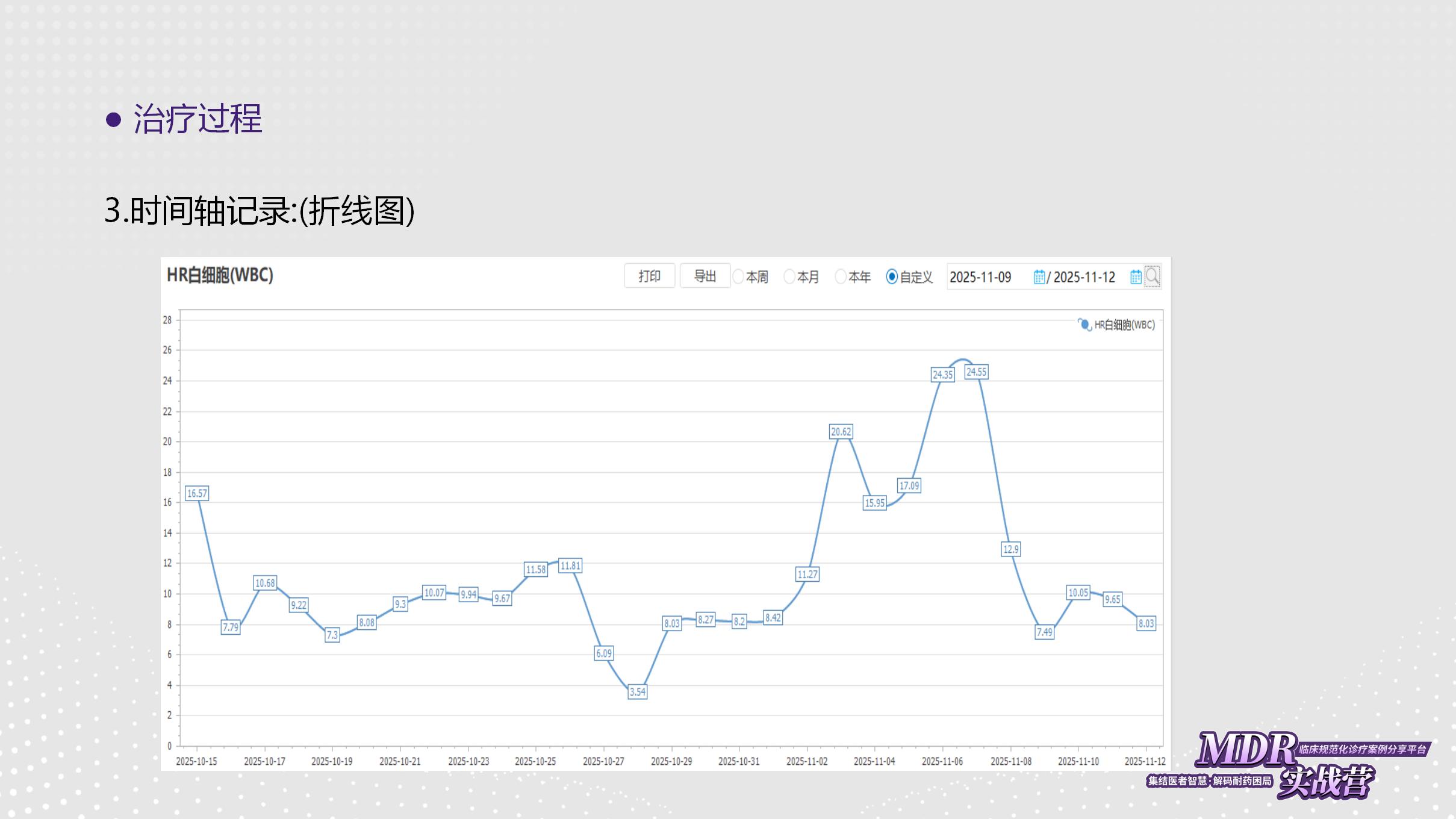Open the start date calendar picker
Viewport: 1456px width, 819px height.
pyautogui.click(x=1039, y=277)
